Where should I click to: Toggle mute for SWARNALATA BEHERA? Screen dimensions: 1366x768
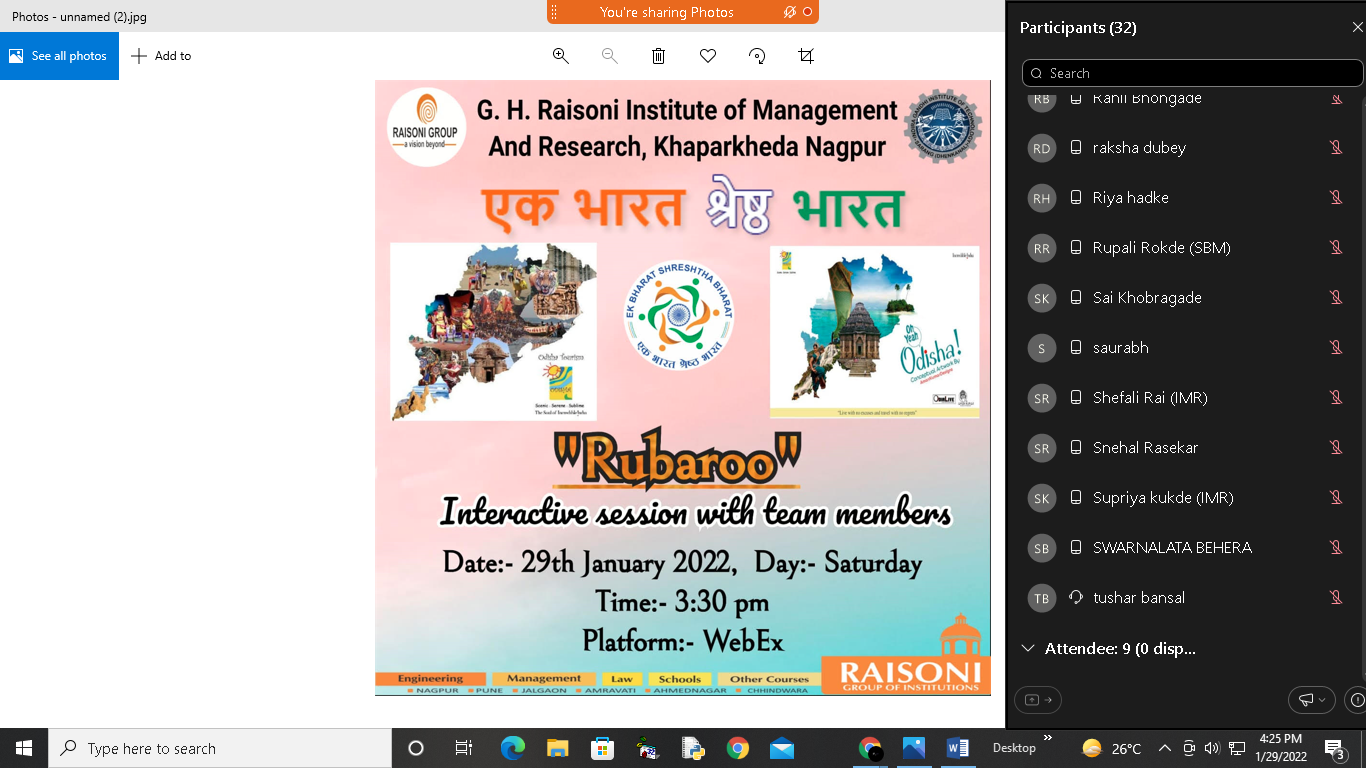pos(1335,548)
